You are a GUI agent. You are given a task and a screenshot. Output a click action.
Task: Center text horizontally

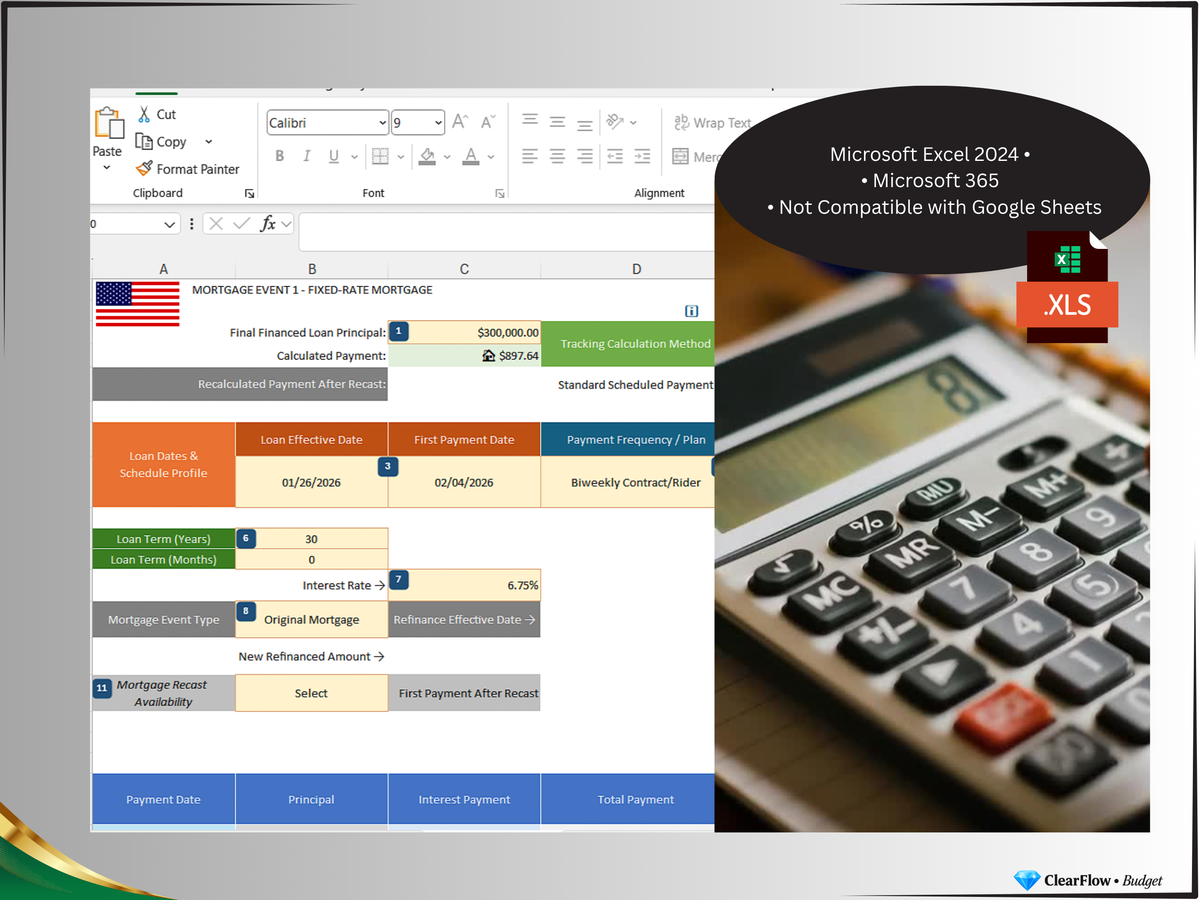point(558,156)
